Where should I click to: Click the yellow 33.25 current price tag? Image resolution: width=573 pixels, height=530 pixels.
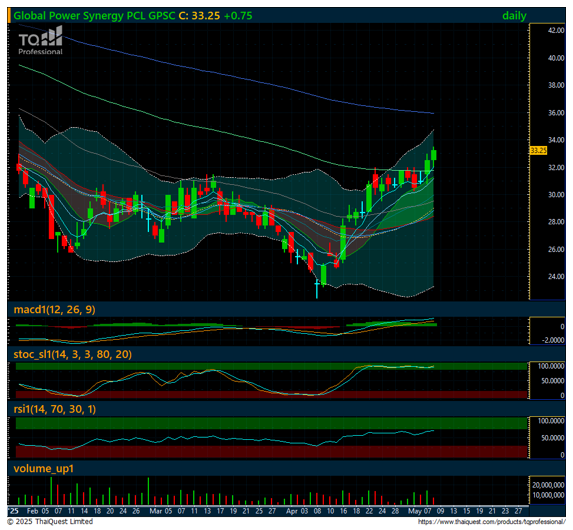coord(538,151)
